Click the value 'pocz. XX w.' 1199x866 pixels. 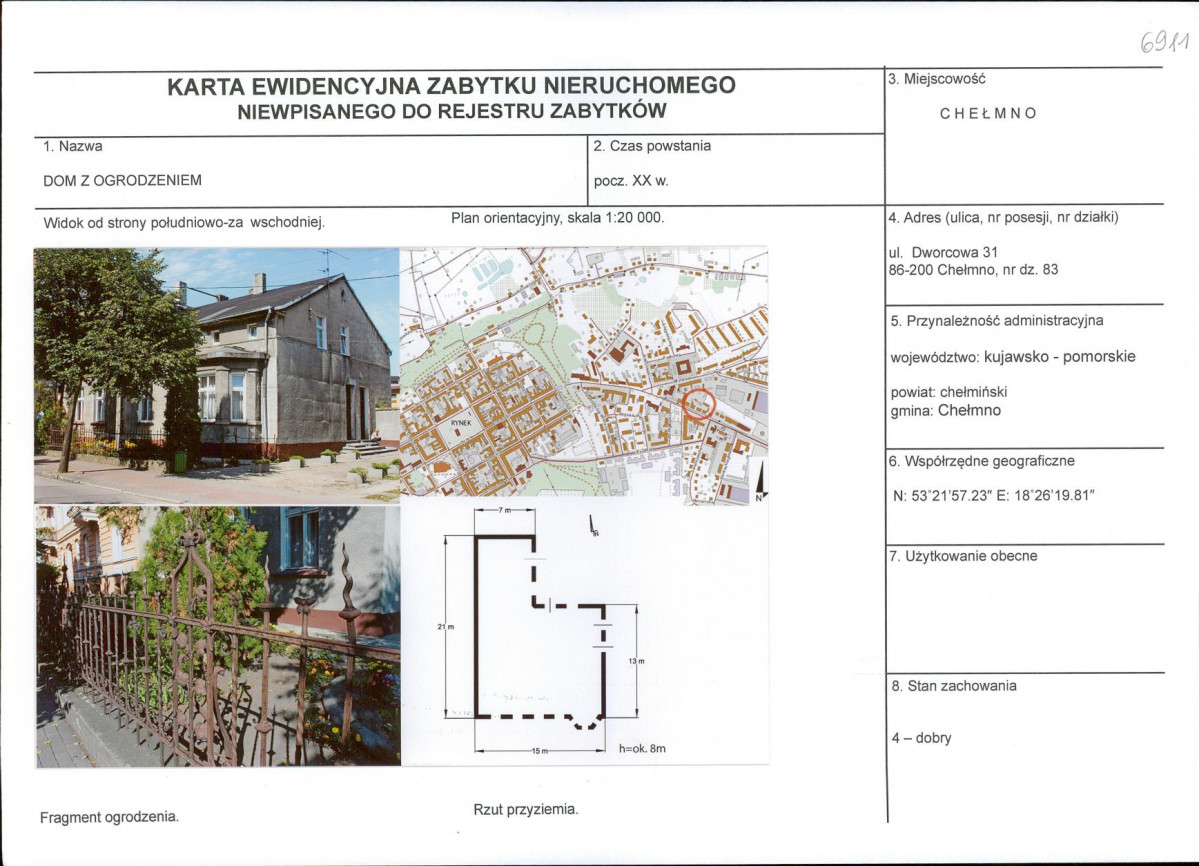631,181
